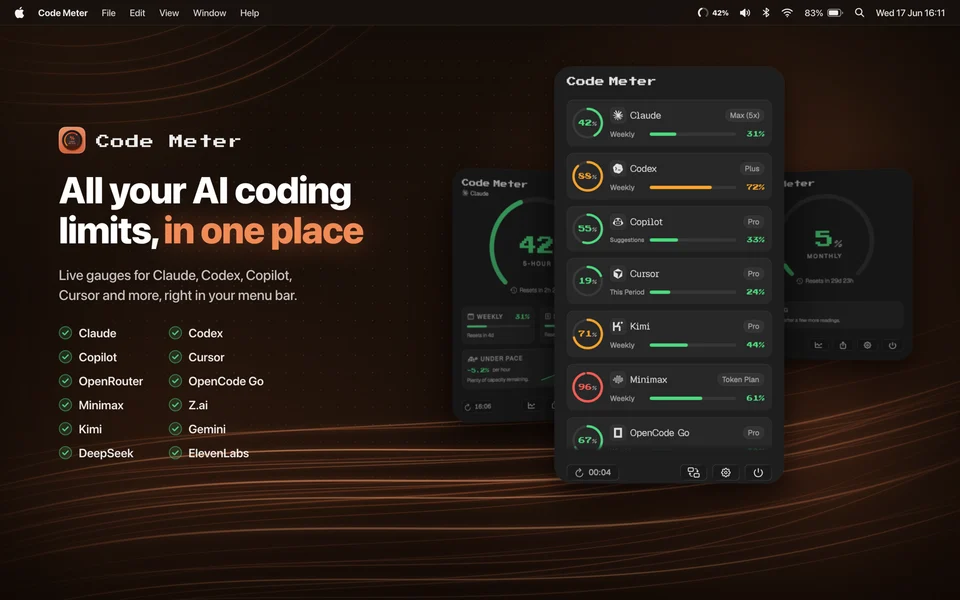Click the volume icon in the menu bar
Image resolution: width=960 pixels, height=600 pixels.
point(744,13)
